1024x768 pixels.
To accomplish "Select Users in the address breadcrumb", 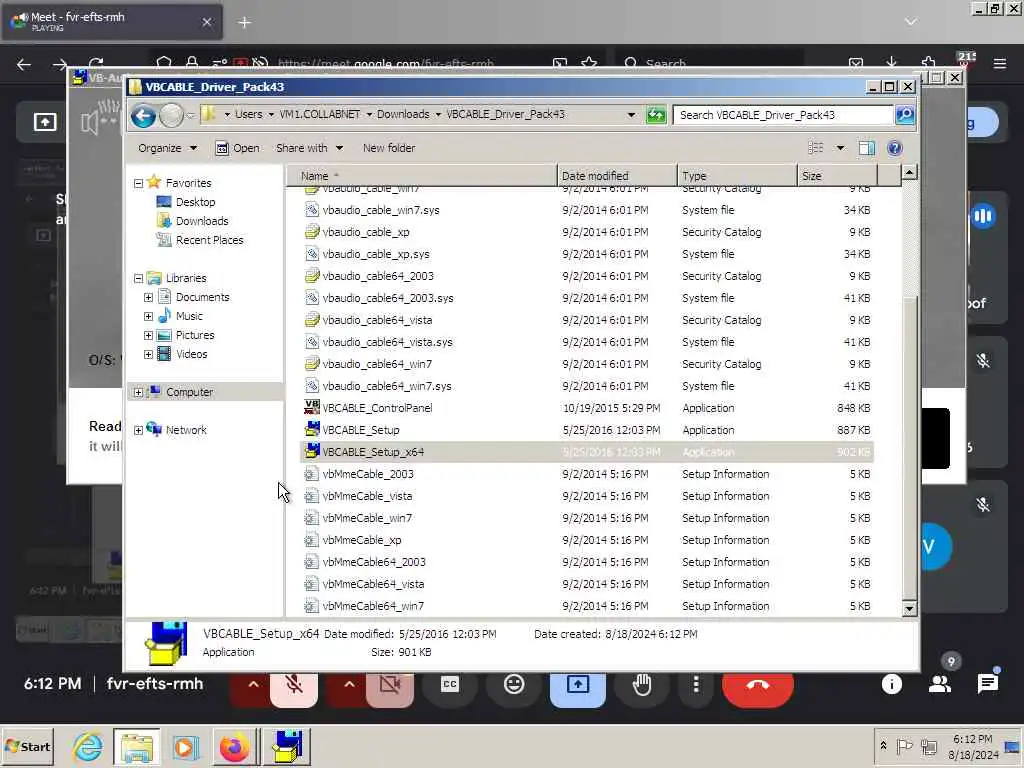I will click(248, 114).
